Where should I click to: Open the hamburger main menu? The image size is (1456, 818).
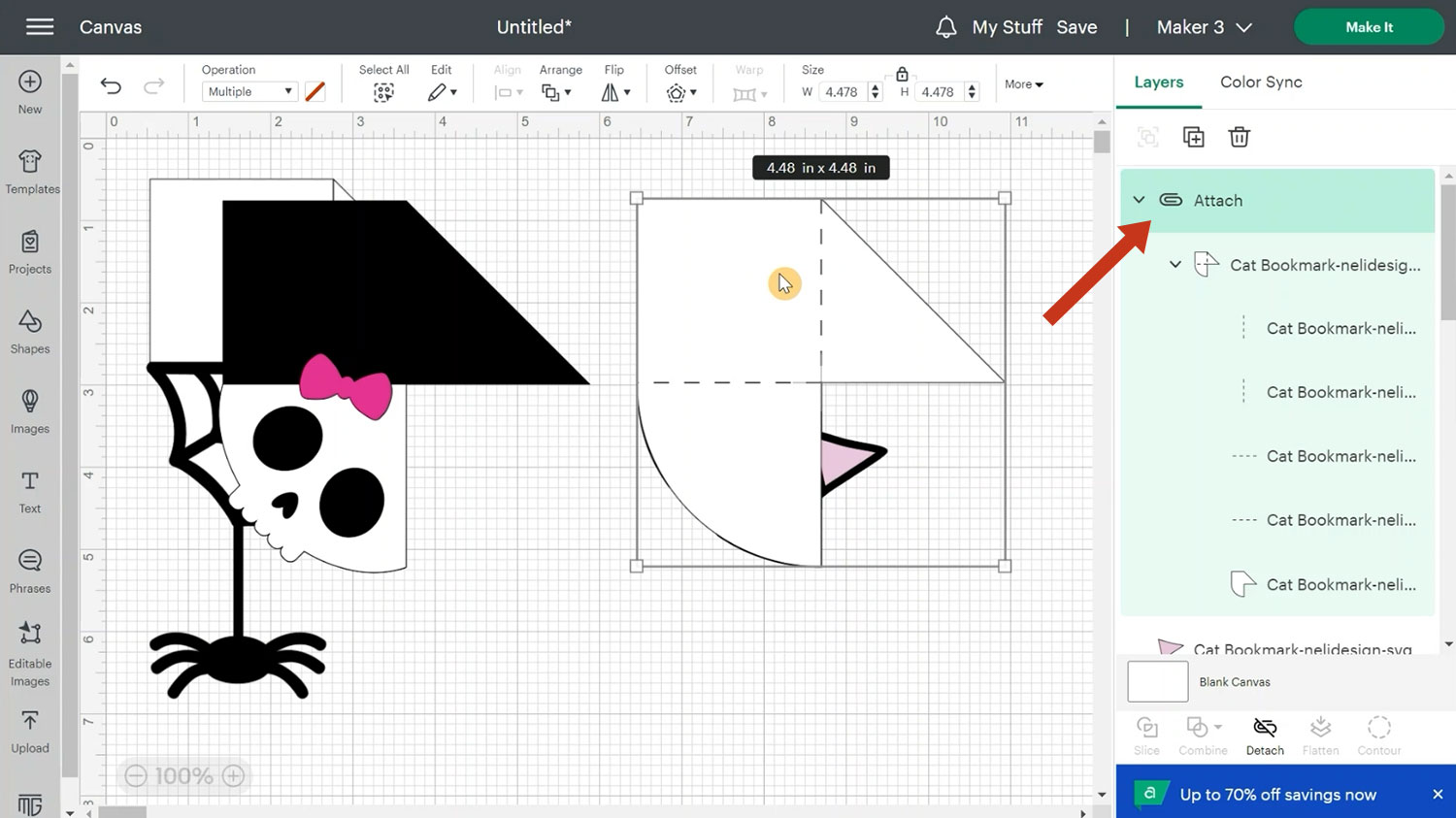(40, 27)
